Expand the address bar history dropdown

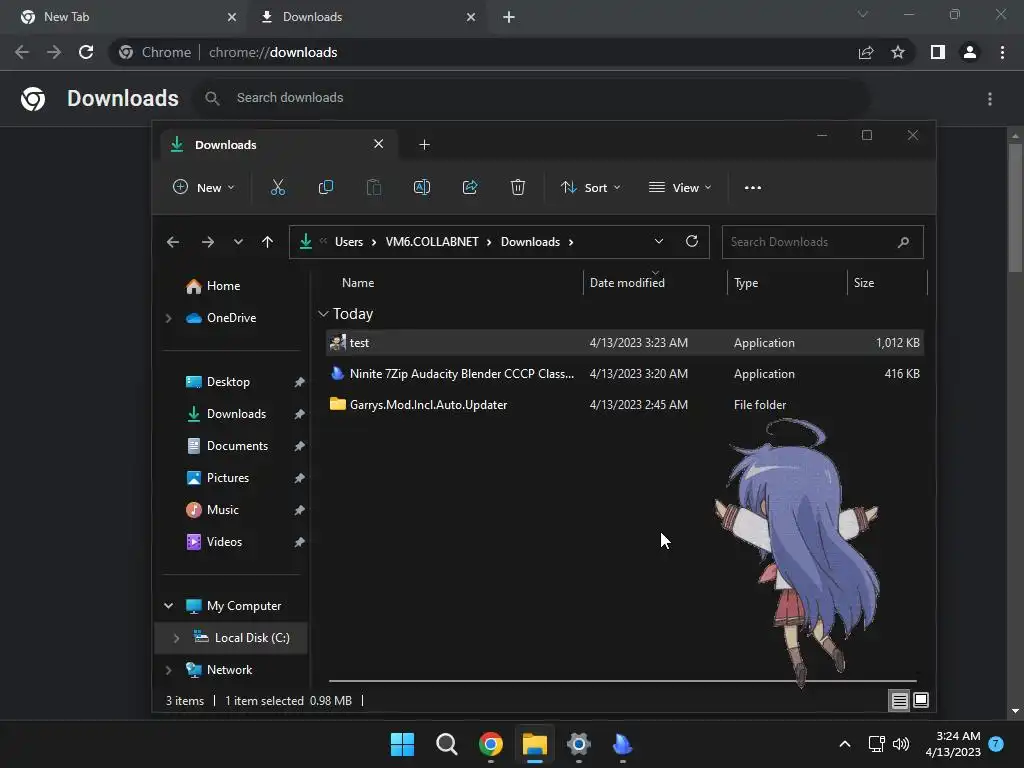659,241
